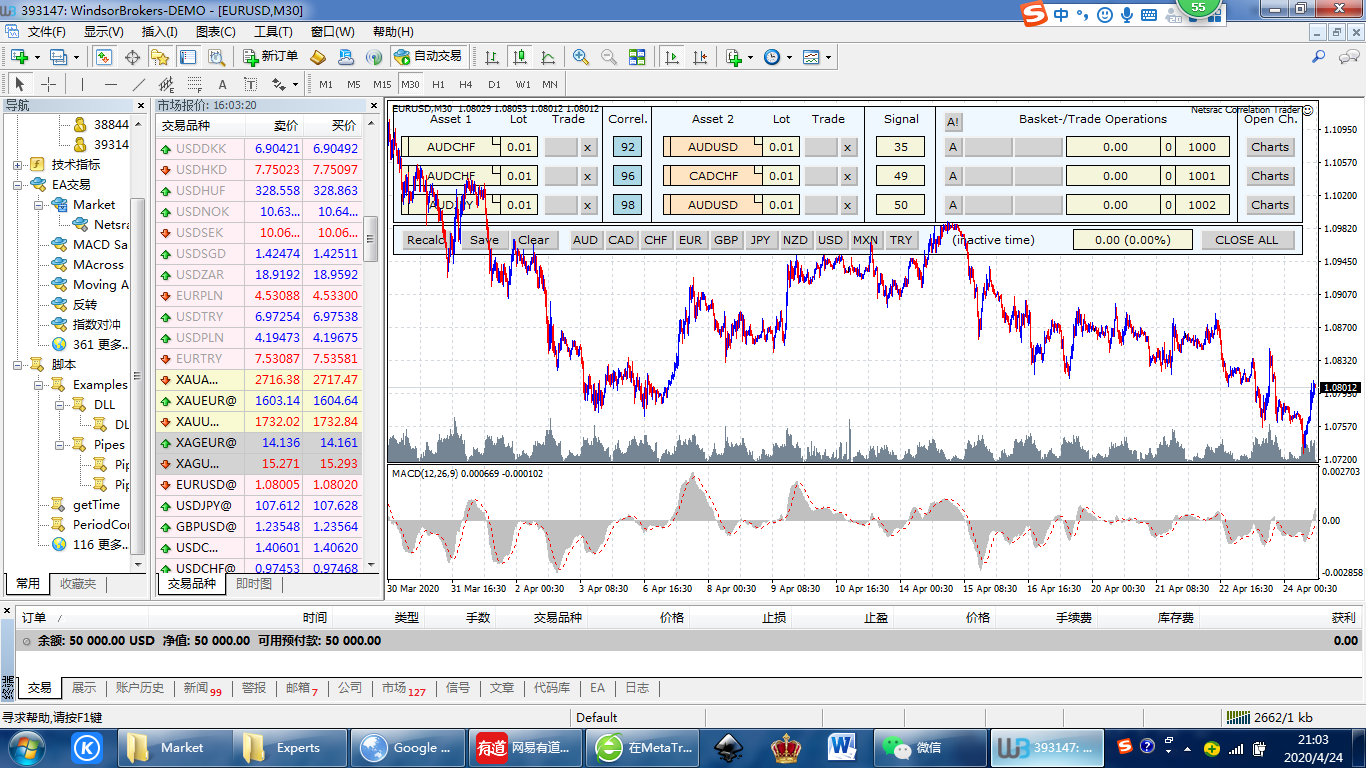Viewport: 1366px width, 768px height.
Task: Collapse the Pipes tree node
Action: point(58,444)
